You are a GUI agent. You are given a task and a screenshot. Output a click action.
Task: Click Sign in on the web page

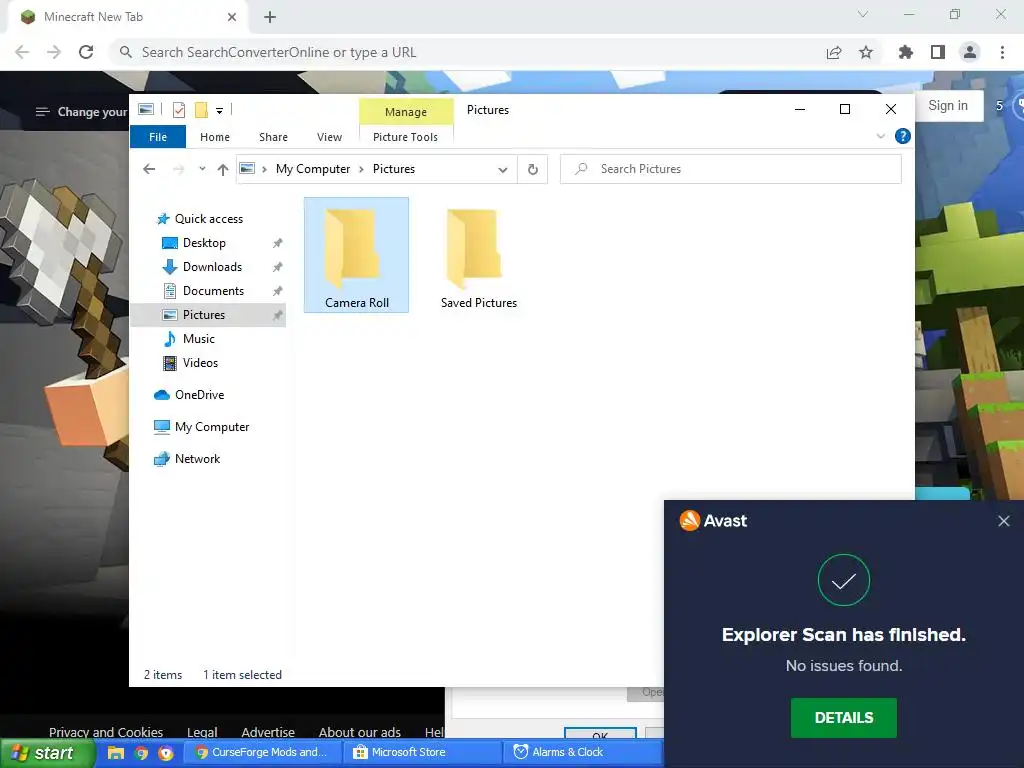coord(948,106)
